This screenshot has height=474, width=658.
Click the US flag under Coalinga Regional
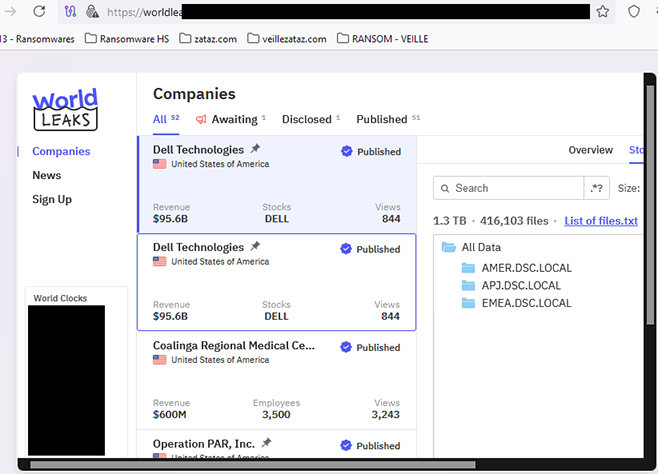(159, 359)
